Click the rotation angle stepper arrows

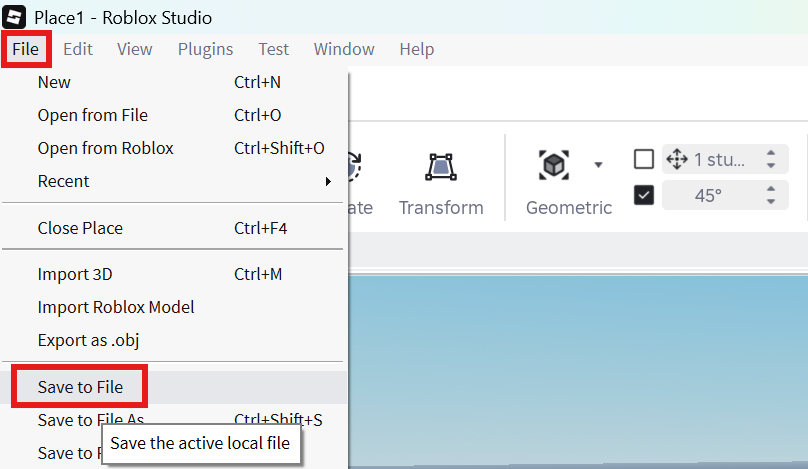[771, 195]
